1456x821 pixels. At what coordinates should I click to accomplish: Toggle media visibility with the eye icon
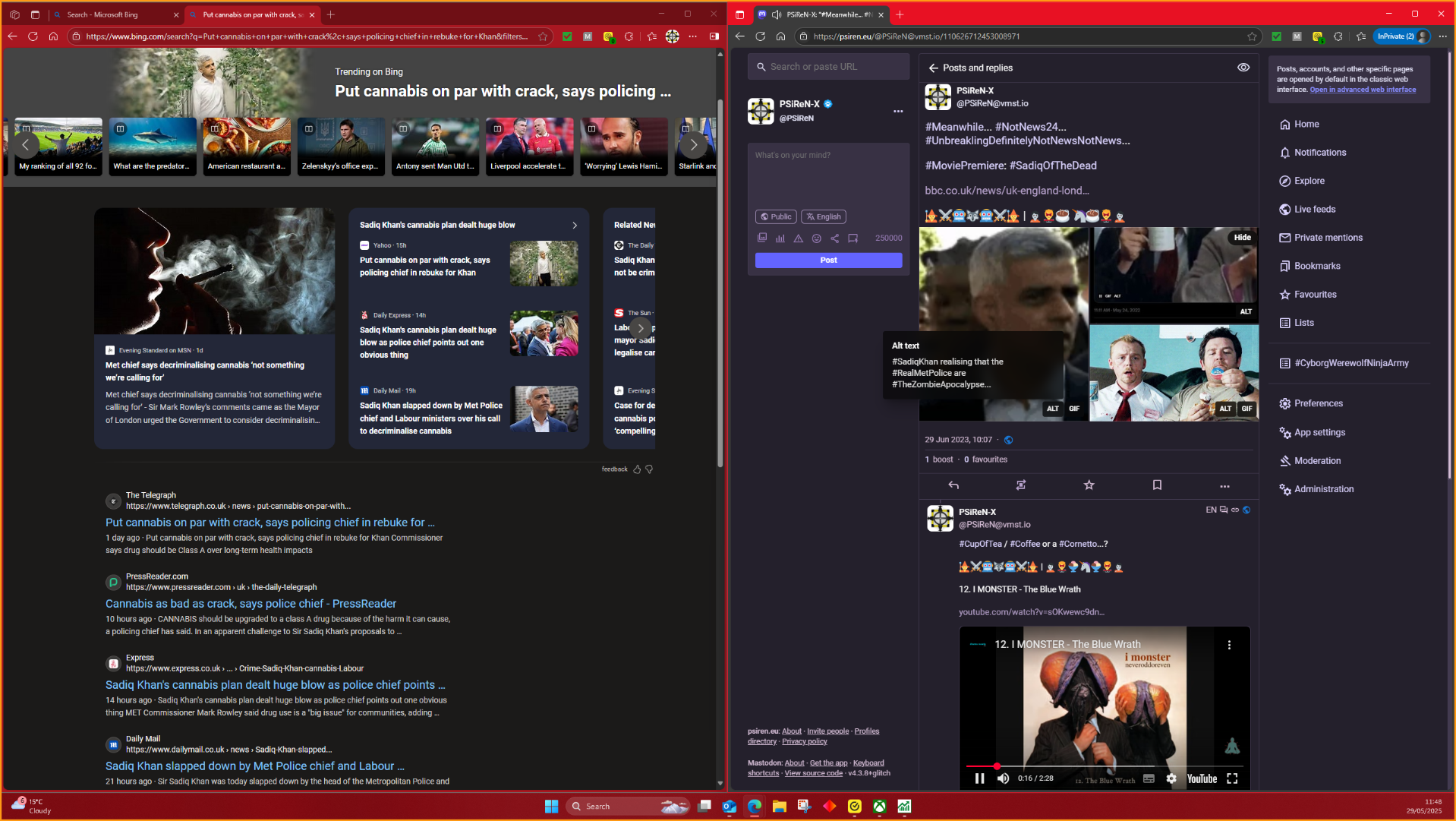[1243, 68]
